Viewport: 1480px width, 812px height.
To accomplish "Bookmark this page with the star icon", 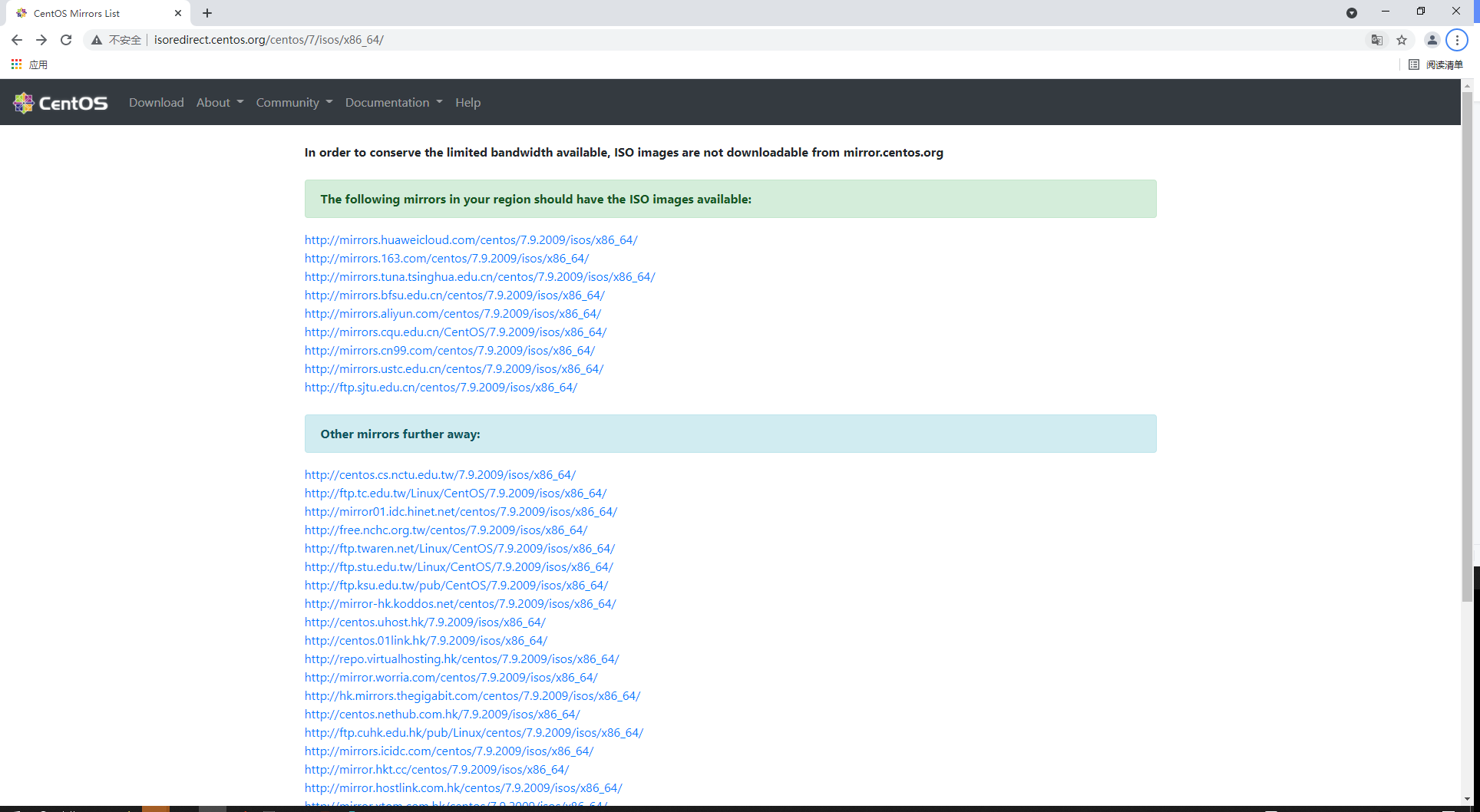I will pos(1402,40).
